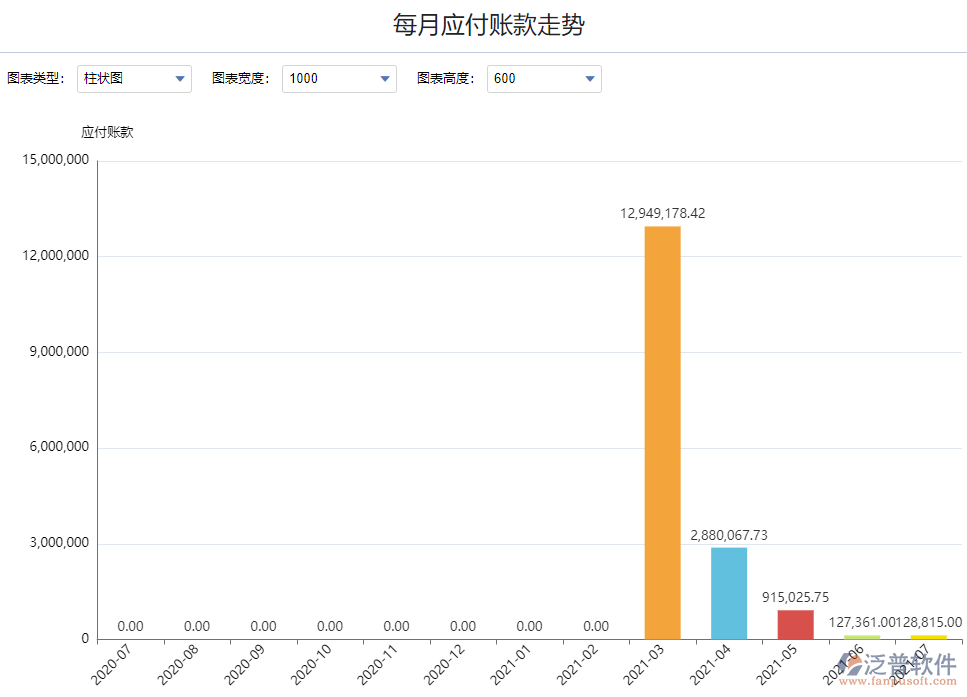This screenshot has width=967, height=697.
Task: Click the 应付账款 axis label
Action: (x=107, y=131)
